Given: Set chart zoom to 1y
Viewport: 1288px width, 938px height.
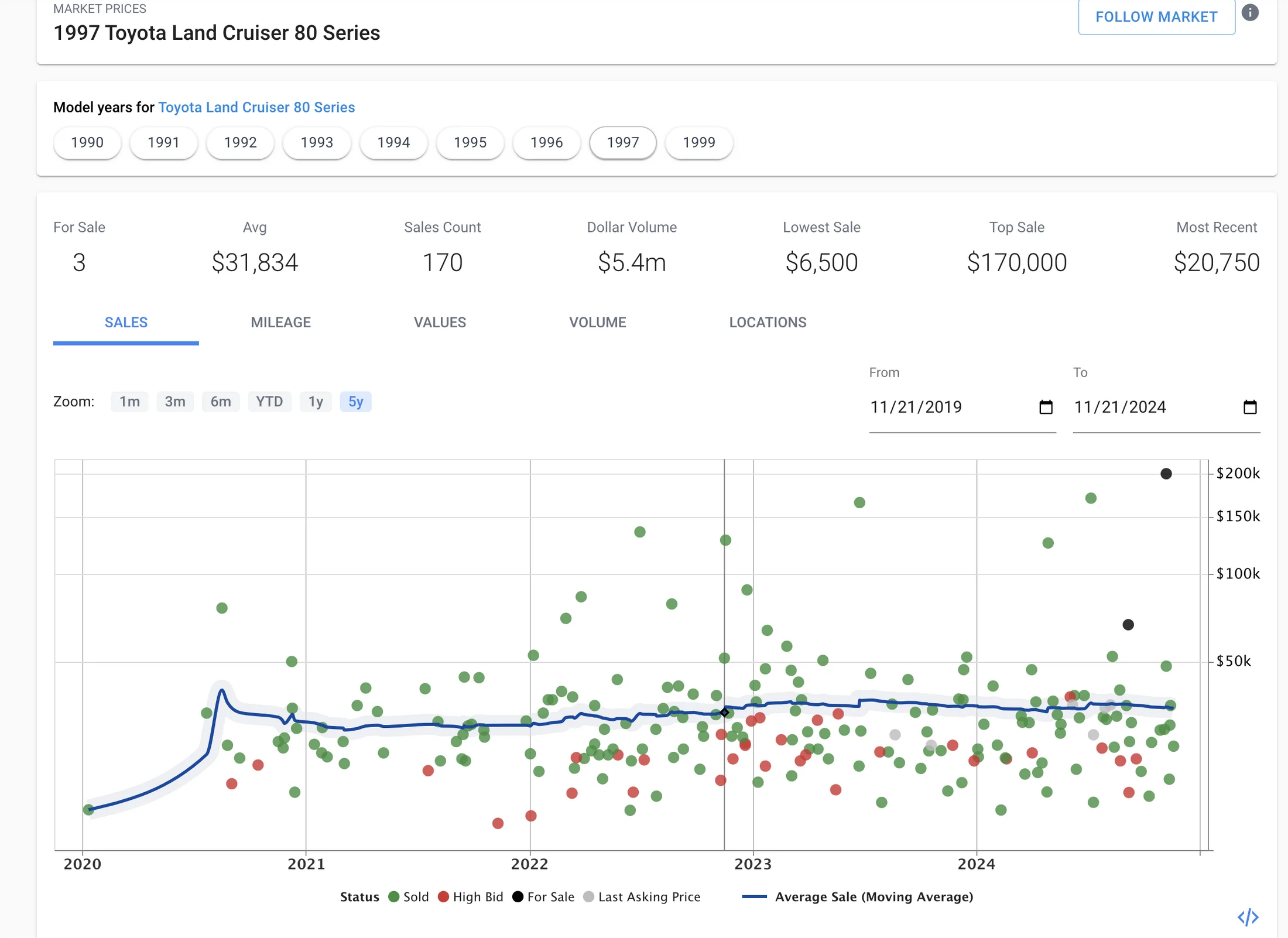Looking at the screenshot, I should point(316,402).
